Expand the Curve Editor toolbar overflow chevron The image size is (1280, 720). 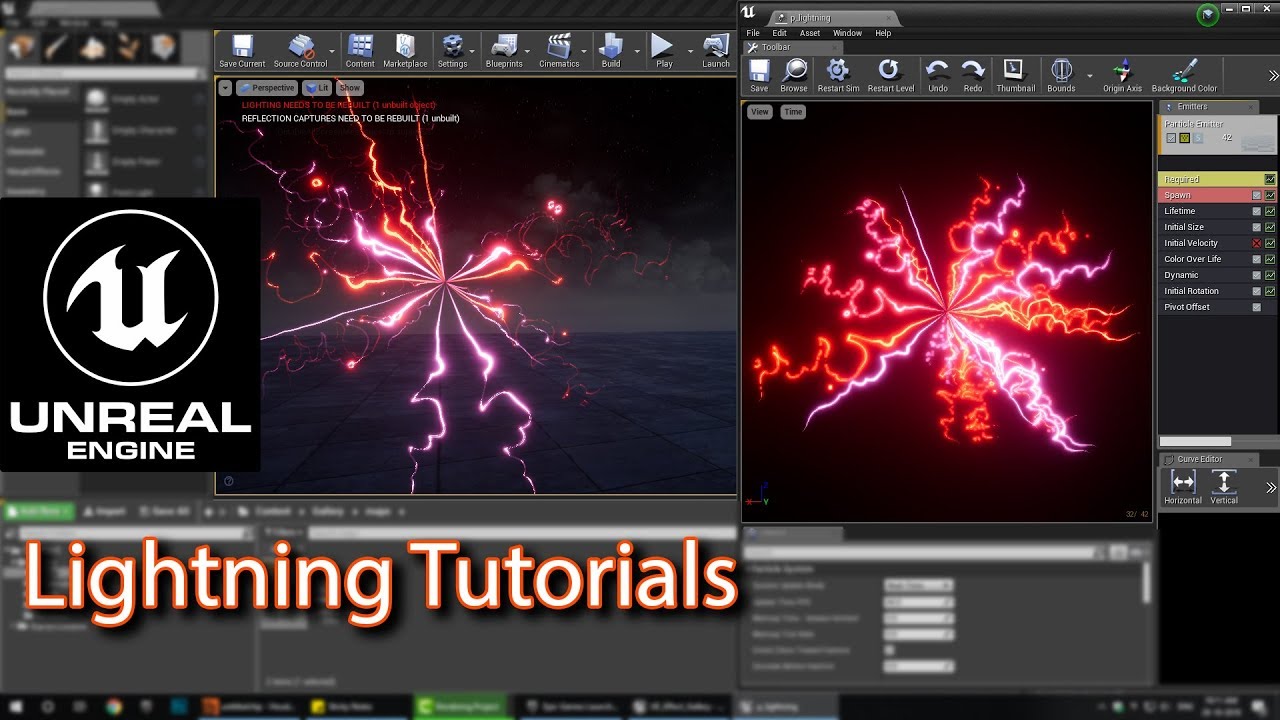pyautogui.click(x=1271, y=488)
